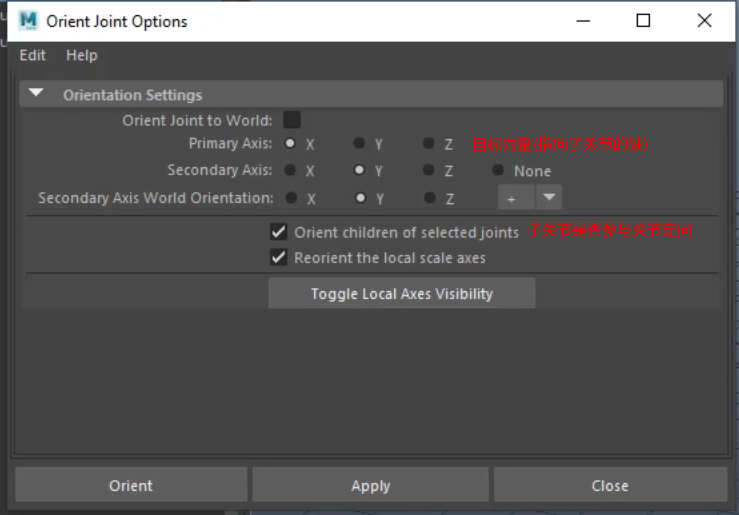Open the Help menu

point(82,55)
